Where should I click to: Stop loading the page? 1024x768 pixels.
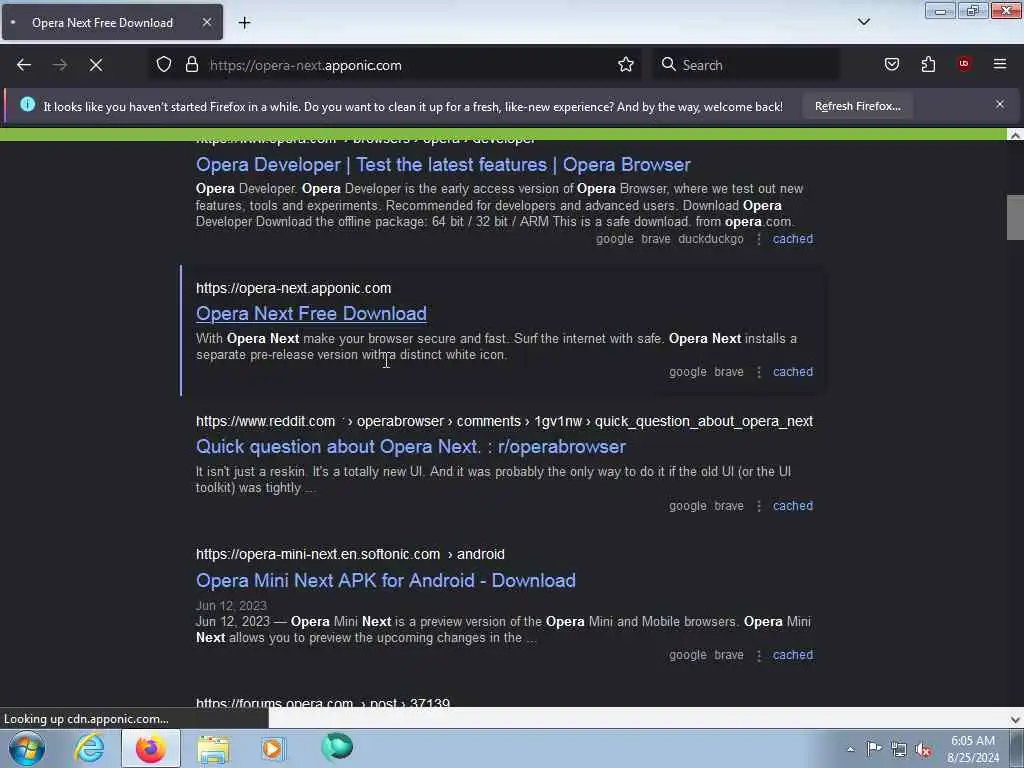[x=96, y=65]
